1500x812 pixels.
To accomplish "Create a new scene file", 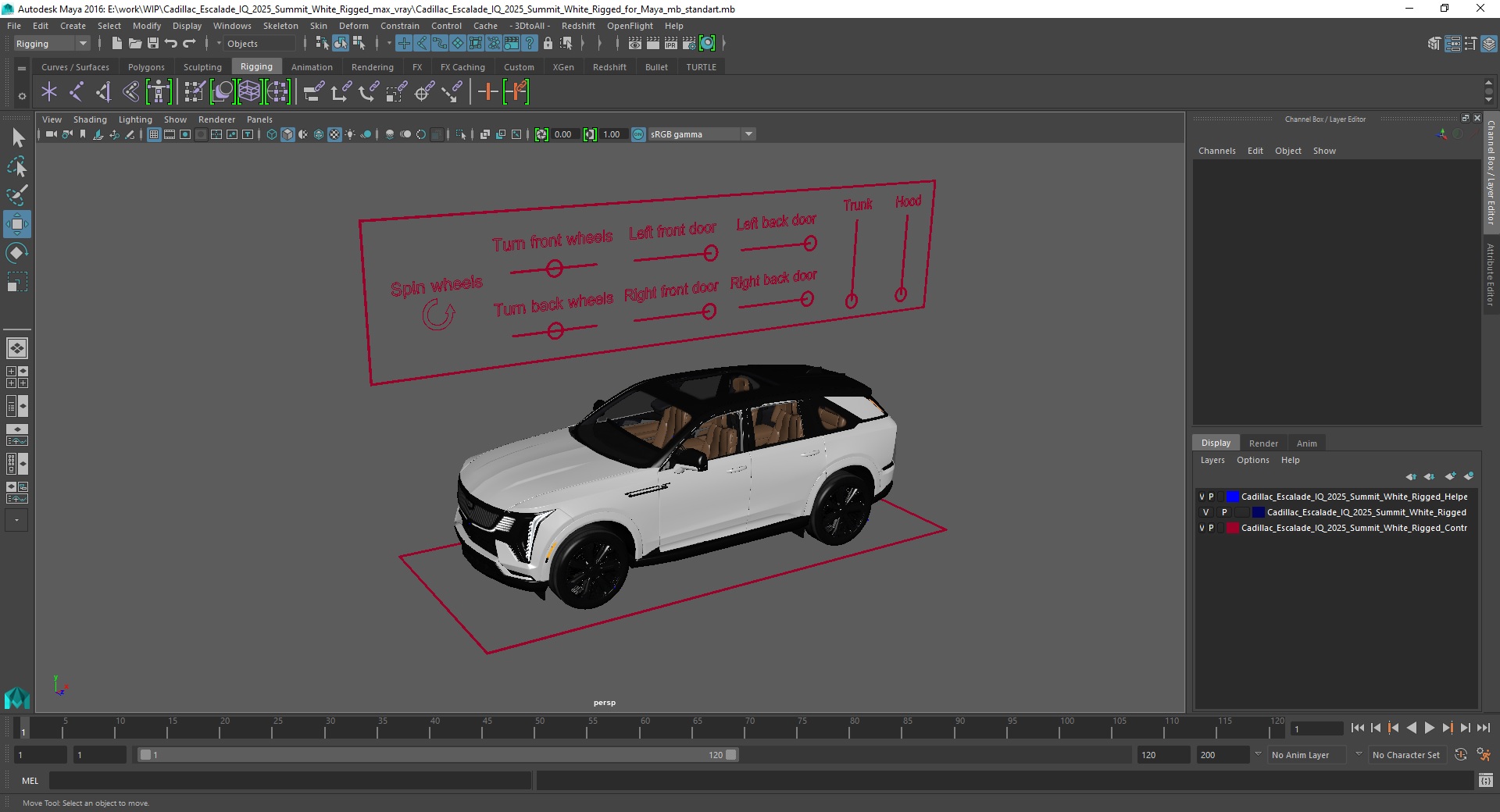I will [x=116, y=44].
